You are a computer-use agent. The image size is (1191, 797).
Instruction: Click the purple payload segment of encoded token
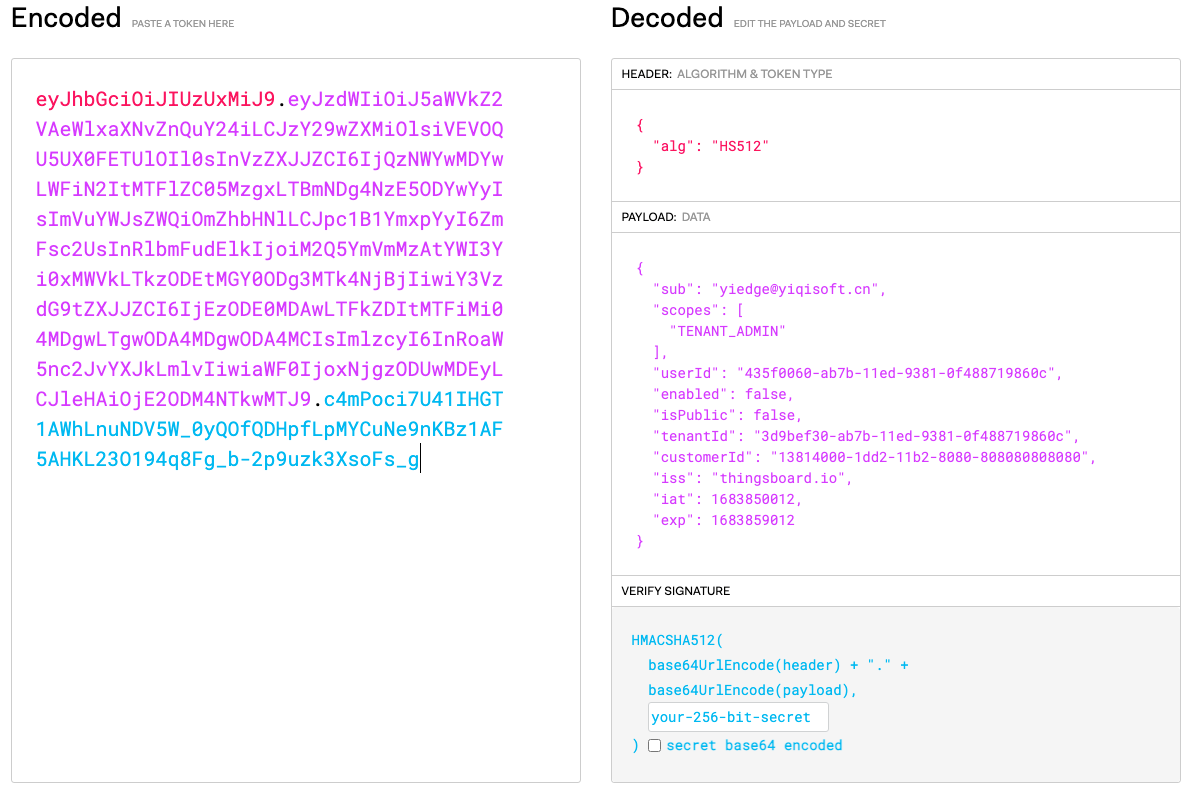270,250
